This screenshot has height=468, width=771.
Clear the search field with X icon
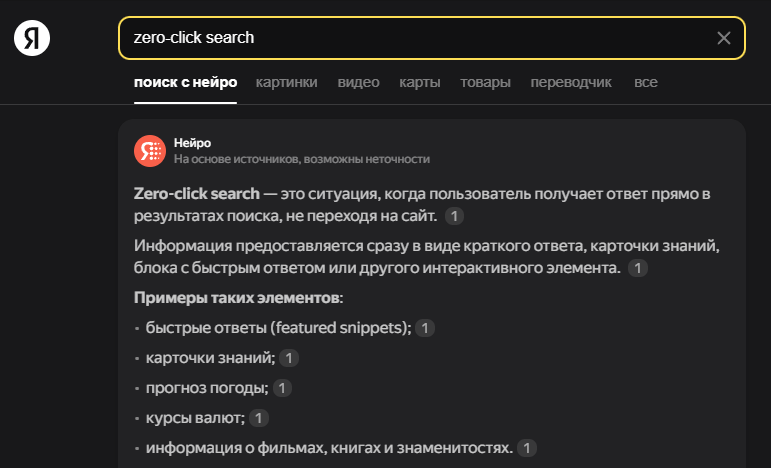tap(724, 38)
